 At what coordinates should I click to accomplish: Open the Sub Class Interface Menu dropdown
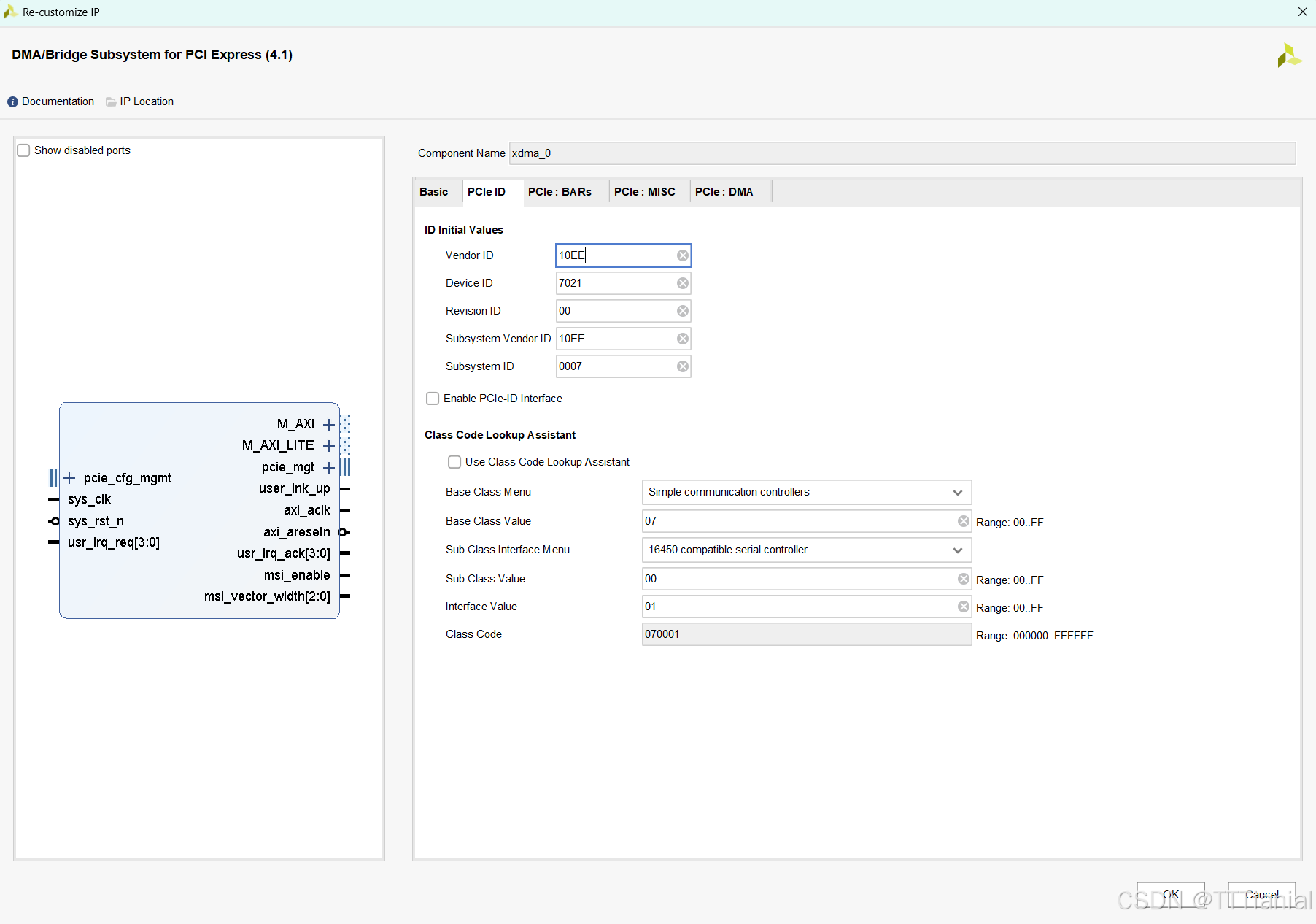click(x=807, y=550)
